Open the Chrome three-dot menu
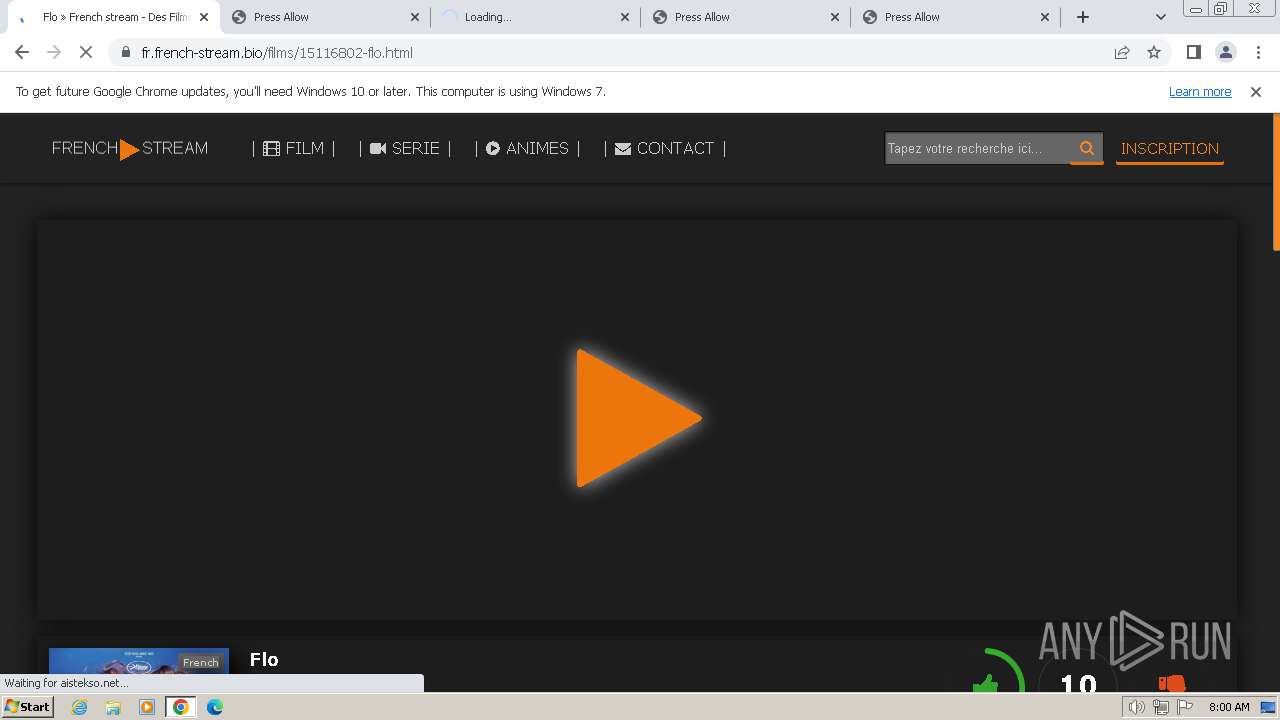1280x720 pixels. pos(1258,52)
